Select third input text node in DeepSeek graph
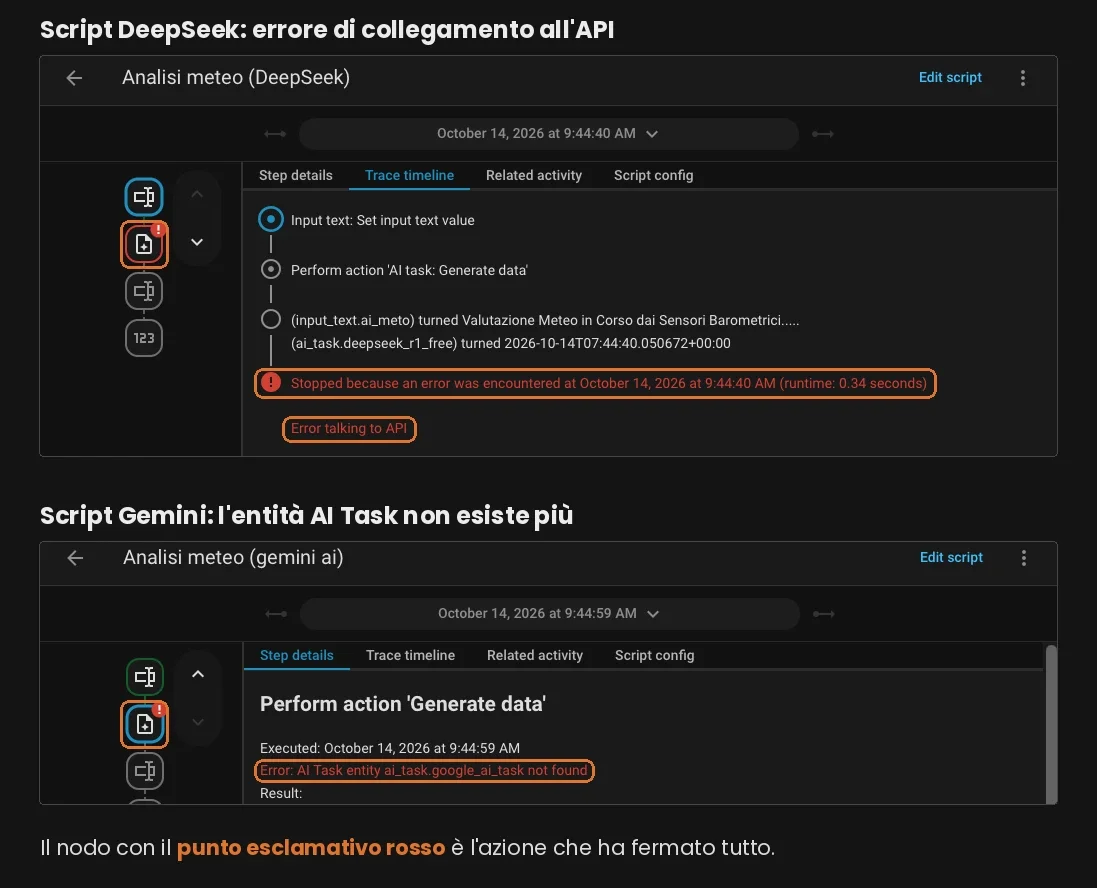The height and width of the screenshot is (888, 1097). (144, 291)
